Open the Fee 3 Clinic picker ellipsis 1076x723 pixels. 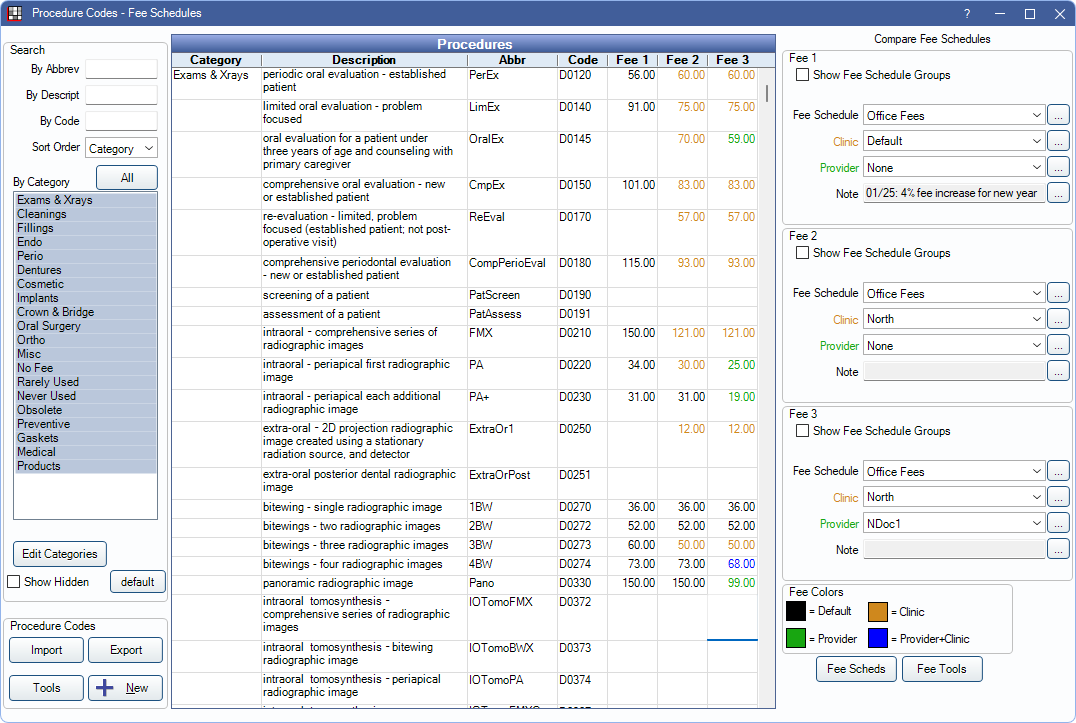tap(1058, 496)
